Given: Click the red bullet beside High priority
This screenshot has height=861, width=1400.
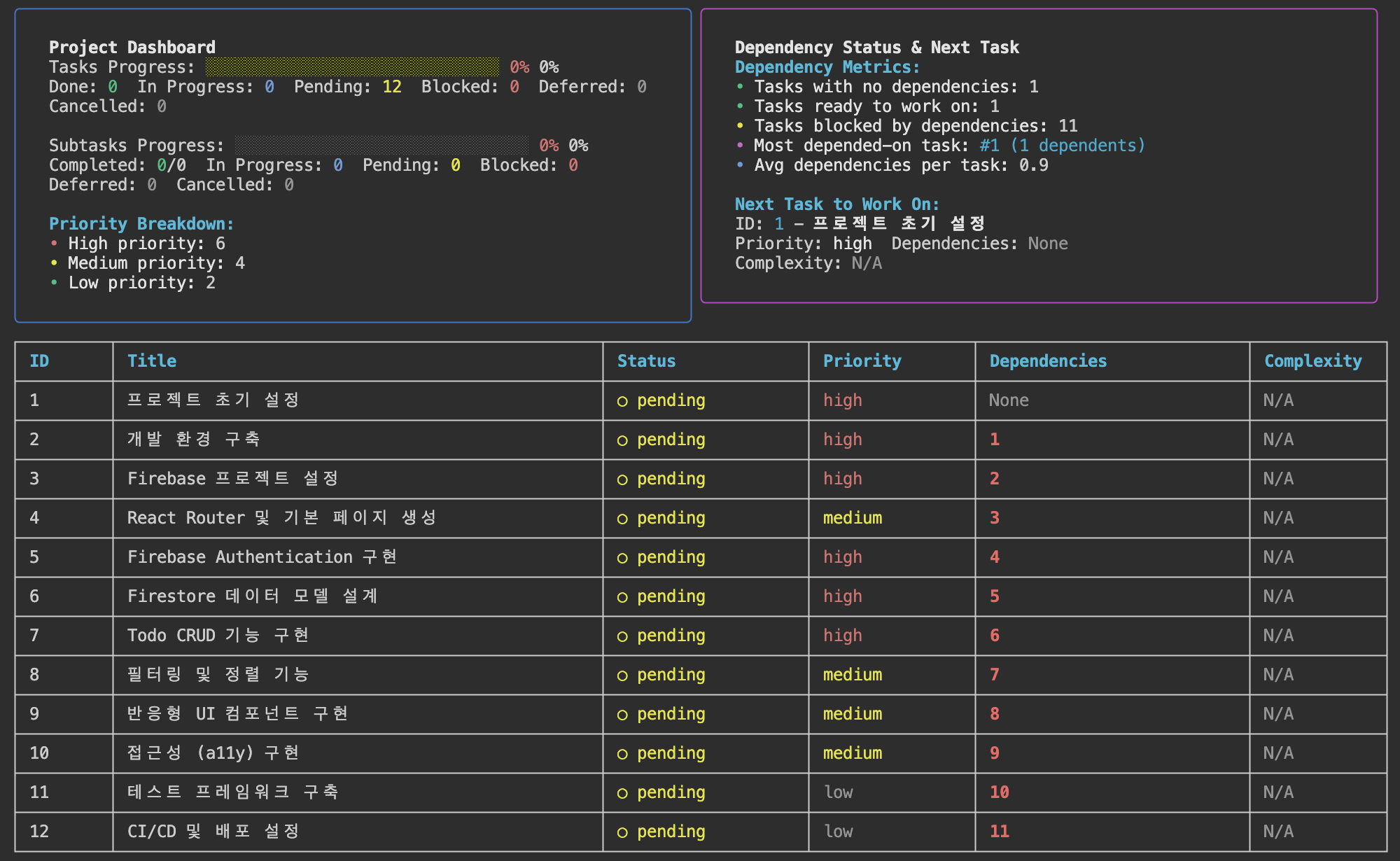Looking at the screenshot, I should pos(54,244).
